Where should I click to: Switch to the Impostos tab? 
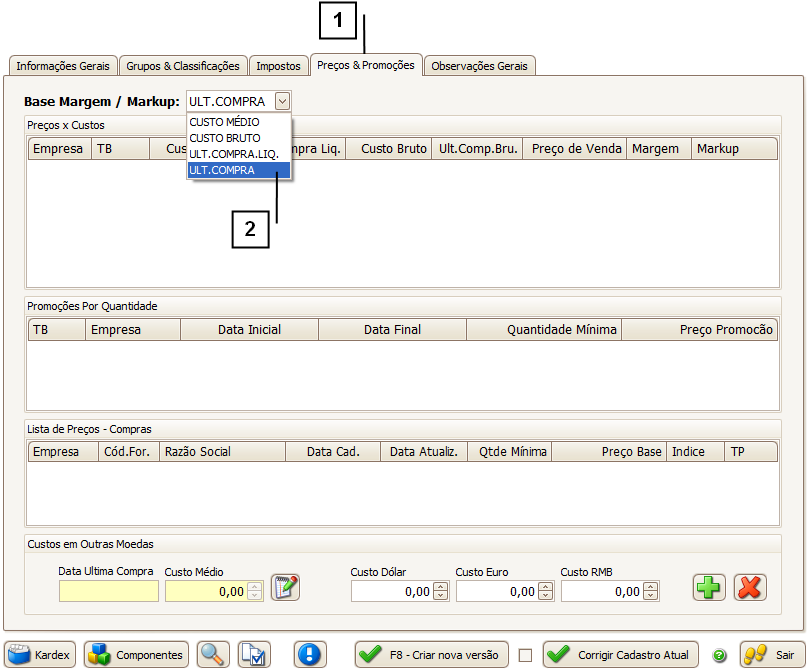(x=278, y=66)
